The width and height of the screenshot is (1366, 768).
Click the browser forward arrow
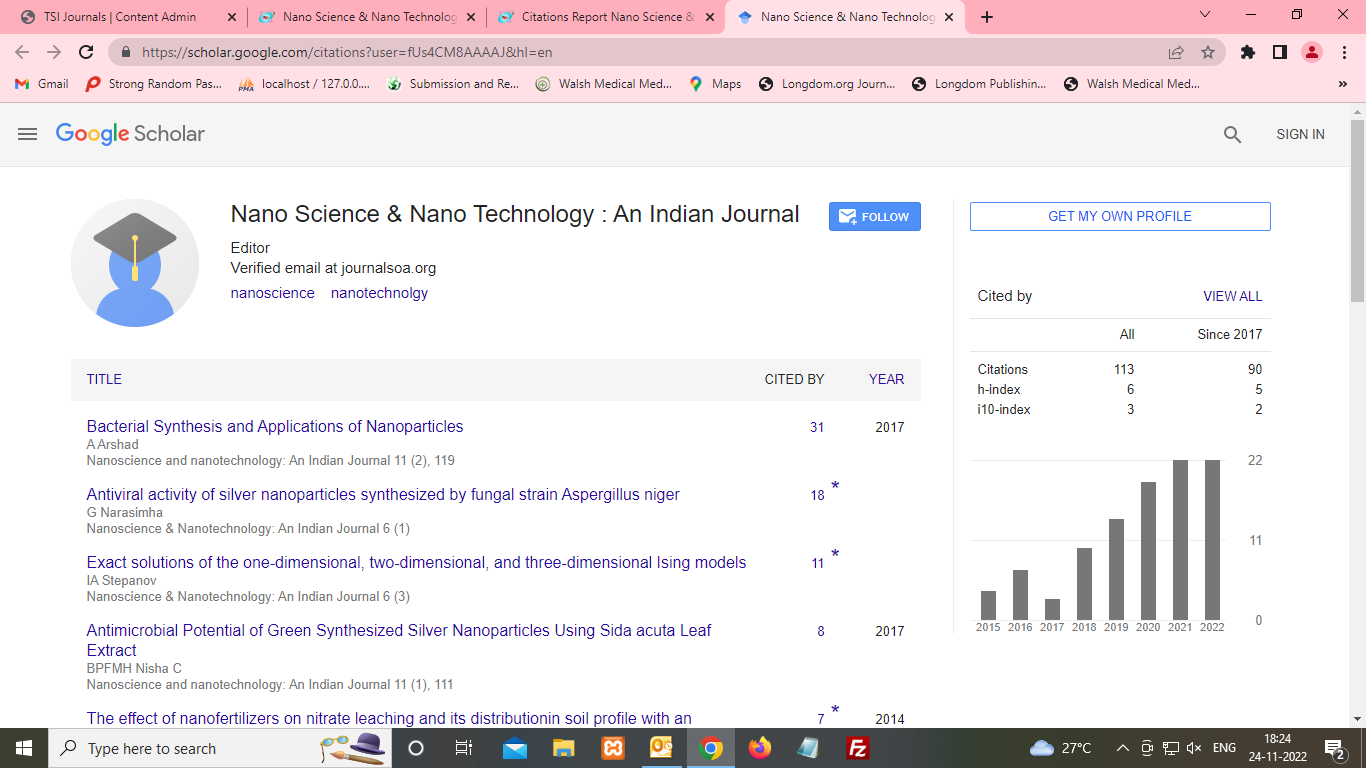pos(54,52)
